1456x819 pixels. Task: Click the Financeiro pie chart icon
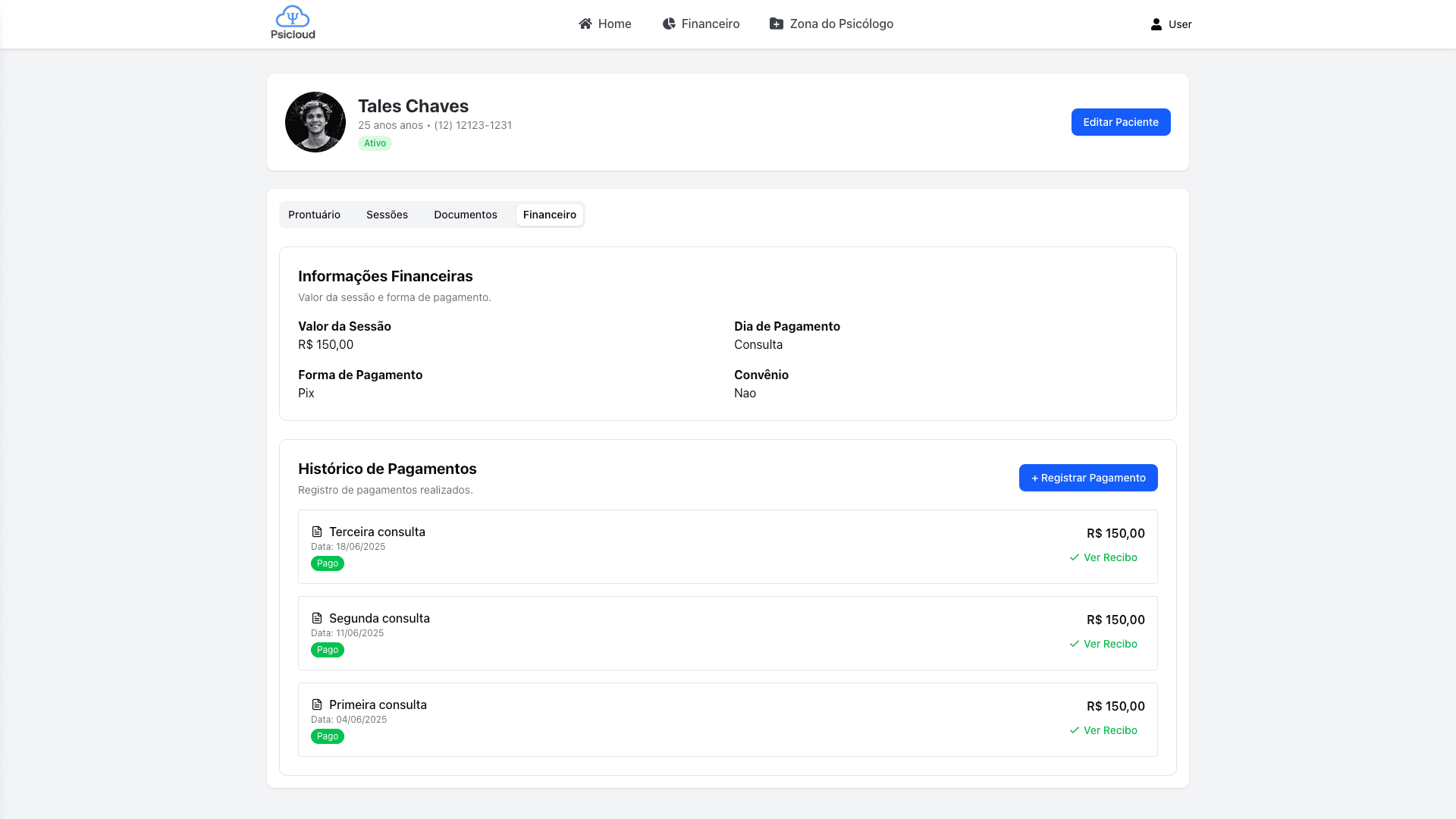(669, 24)
